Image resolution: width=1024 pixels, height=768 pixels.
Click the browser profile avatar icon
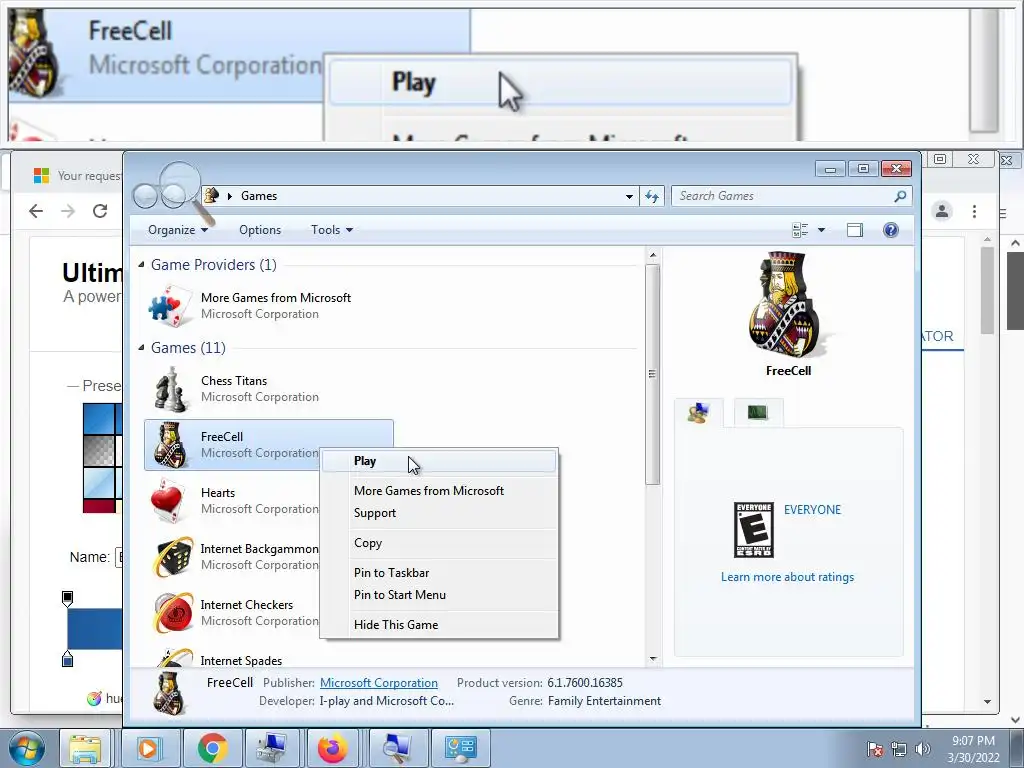click(942, 211)
